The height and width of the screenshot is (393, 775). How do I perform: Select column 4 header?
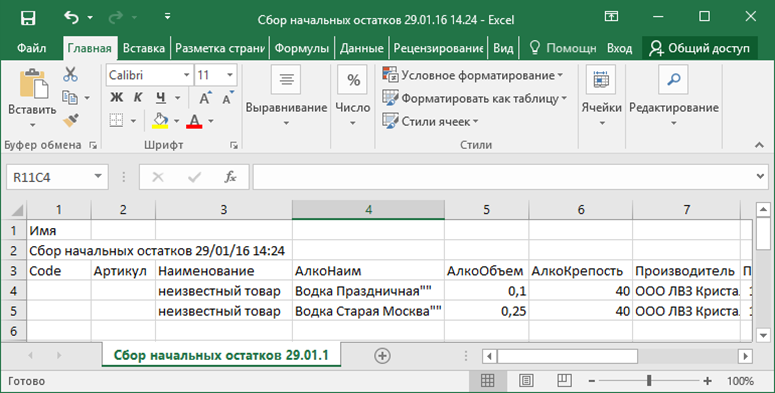point(368,210)
